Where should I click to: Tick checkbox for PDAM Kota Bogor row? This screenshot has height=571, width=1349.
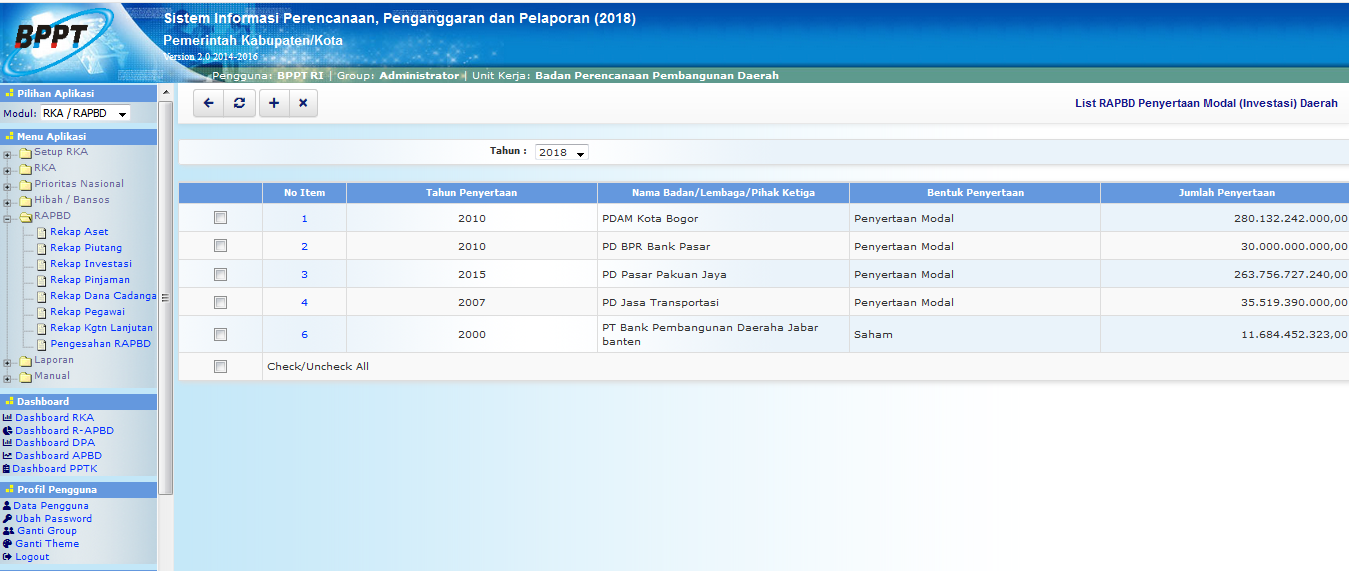pos(220,218)
